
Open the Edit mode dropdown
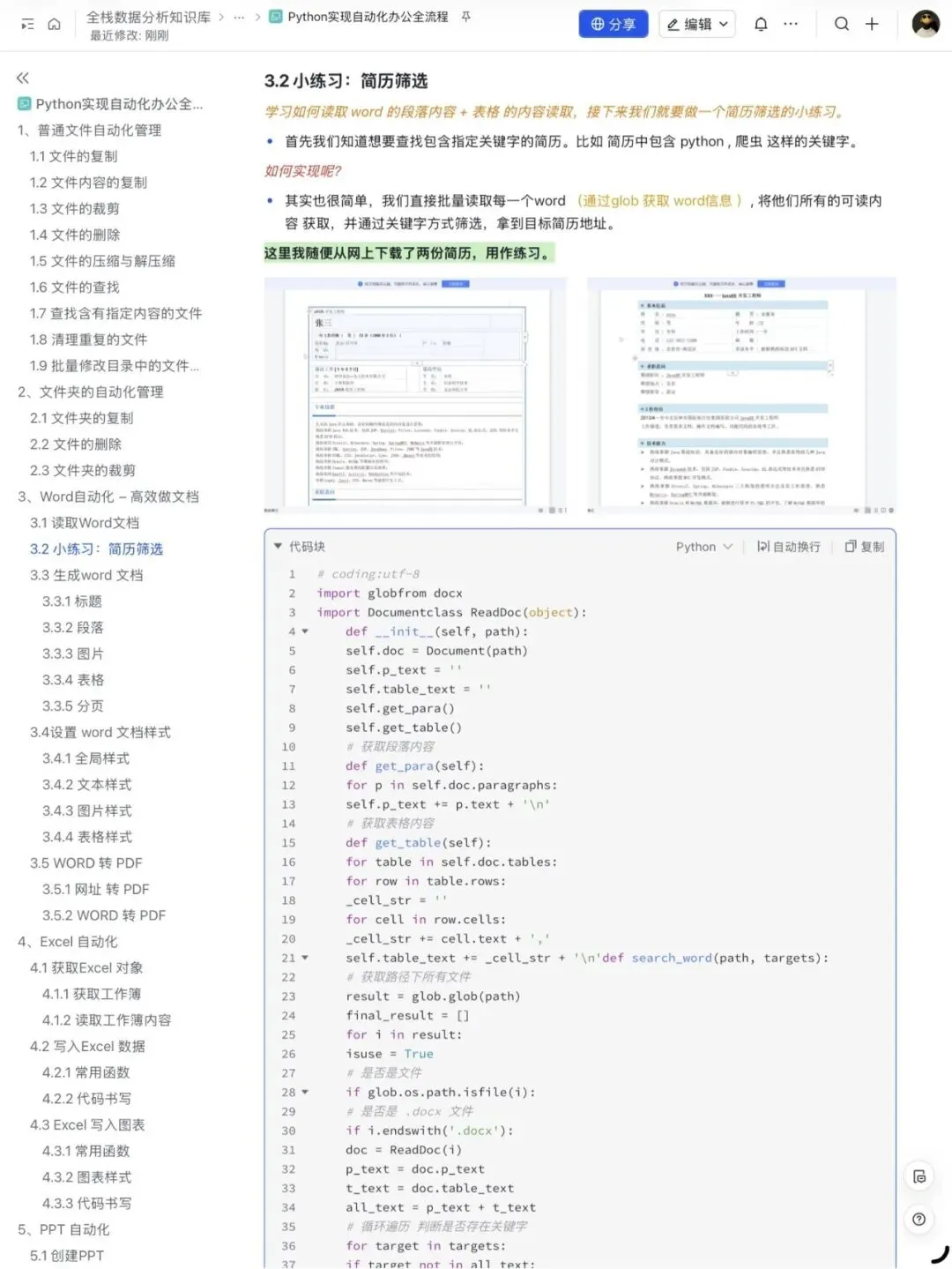click(697, 24)
